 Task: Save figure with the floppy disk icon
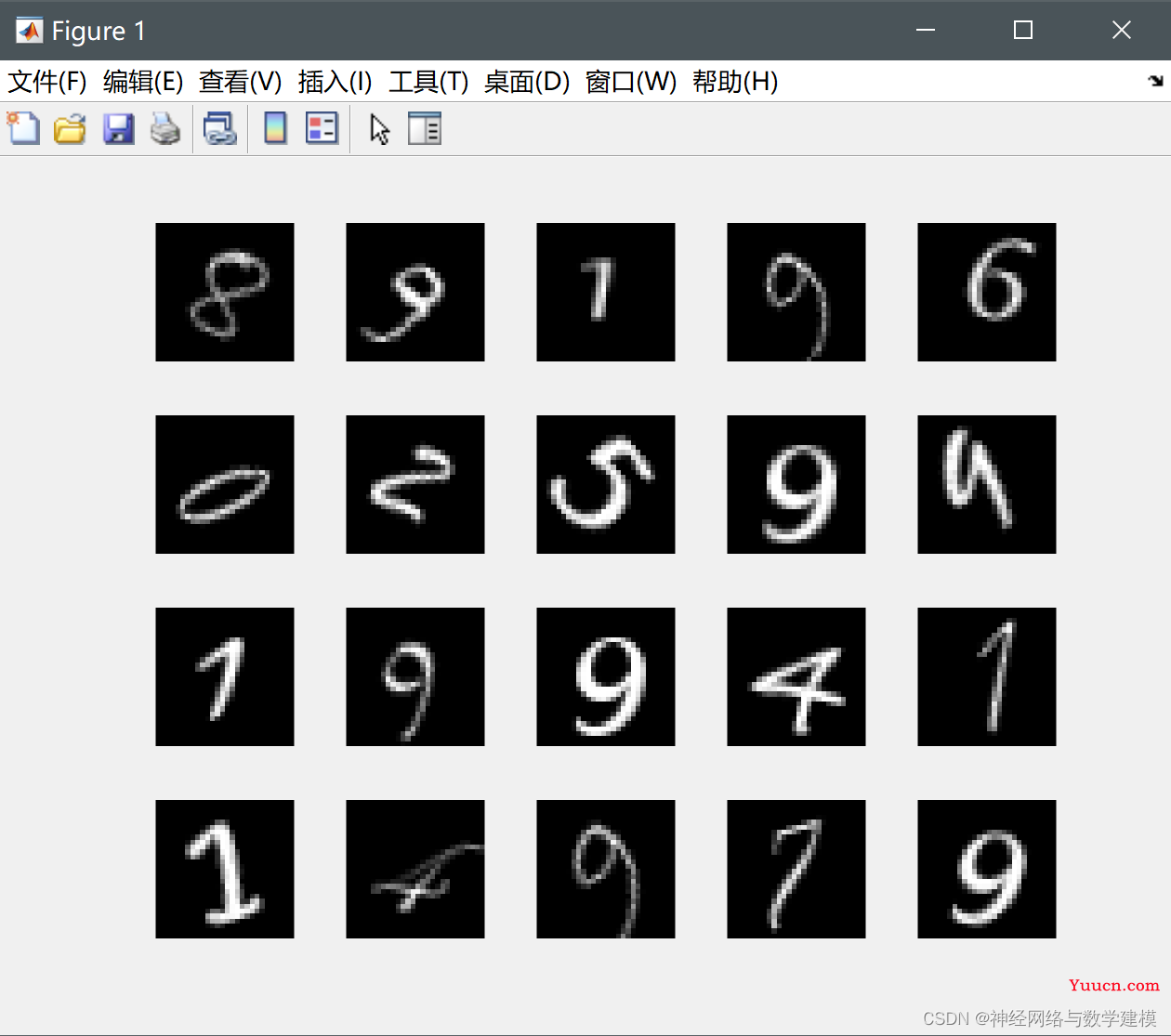[118, 128]
